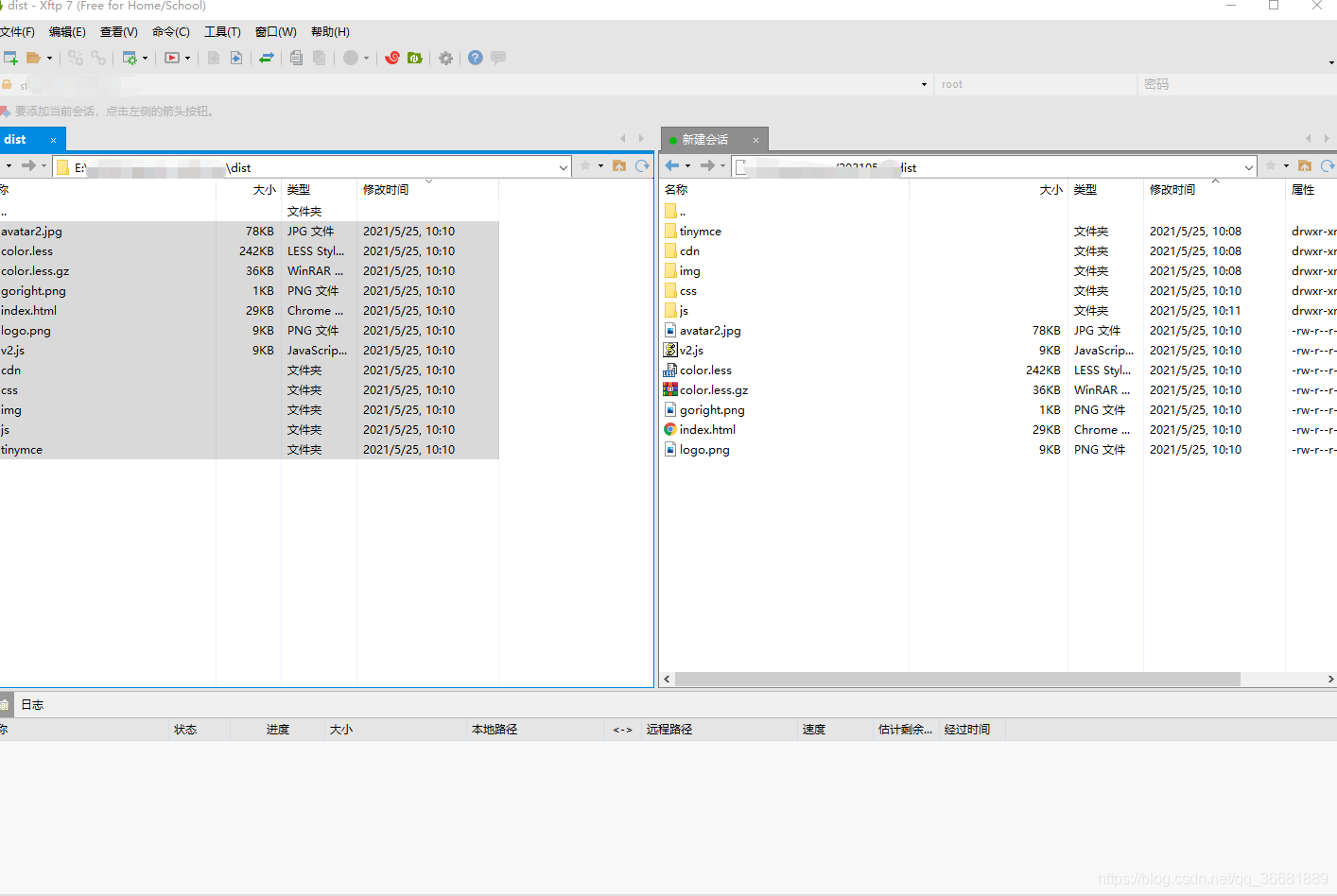The image size is (1337, 896).
Task: Click the blue-arrow file transfer icon
Action: tap(236, 58)
